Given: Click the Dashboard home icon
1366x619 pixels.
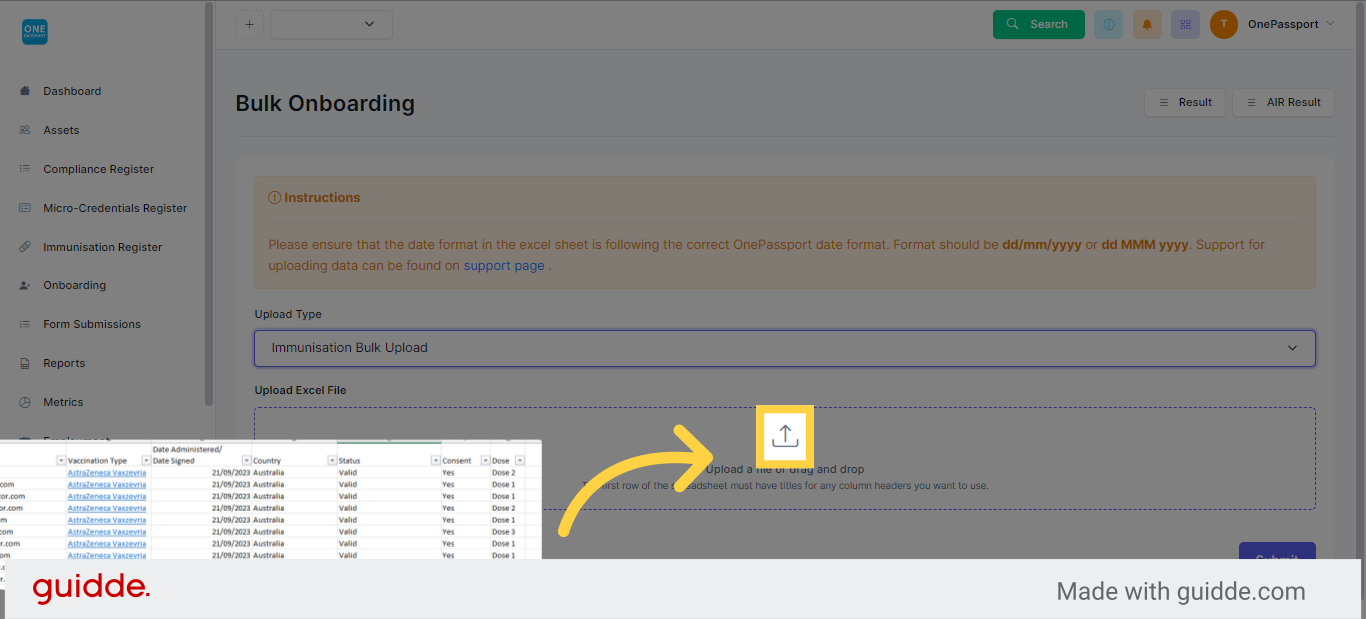Looking at the screenshot, I should pyautogui.click(x=25, y=91).
